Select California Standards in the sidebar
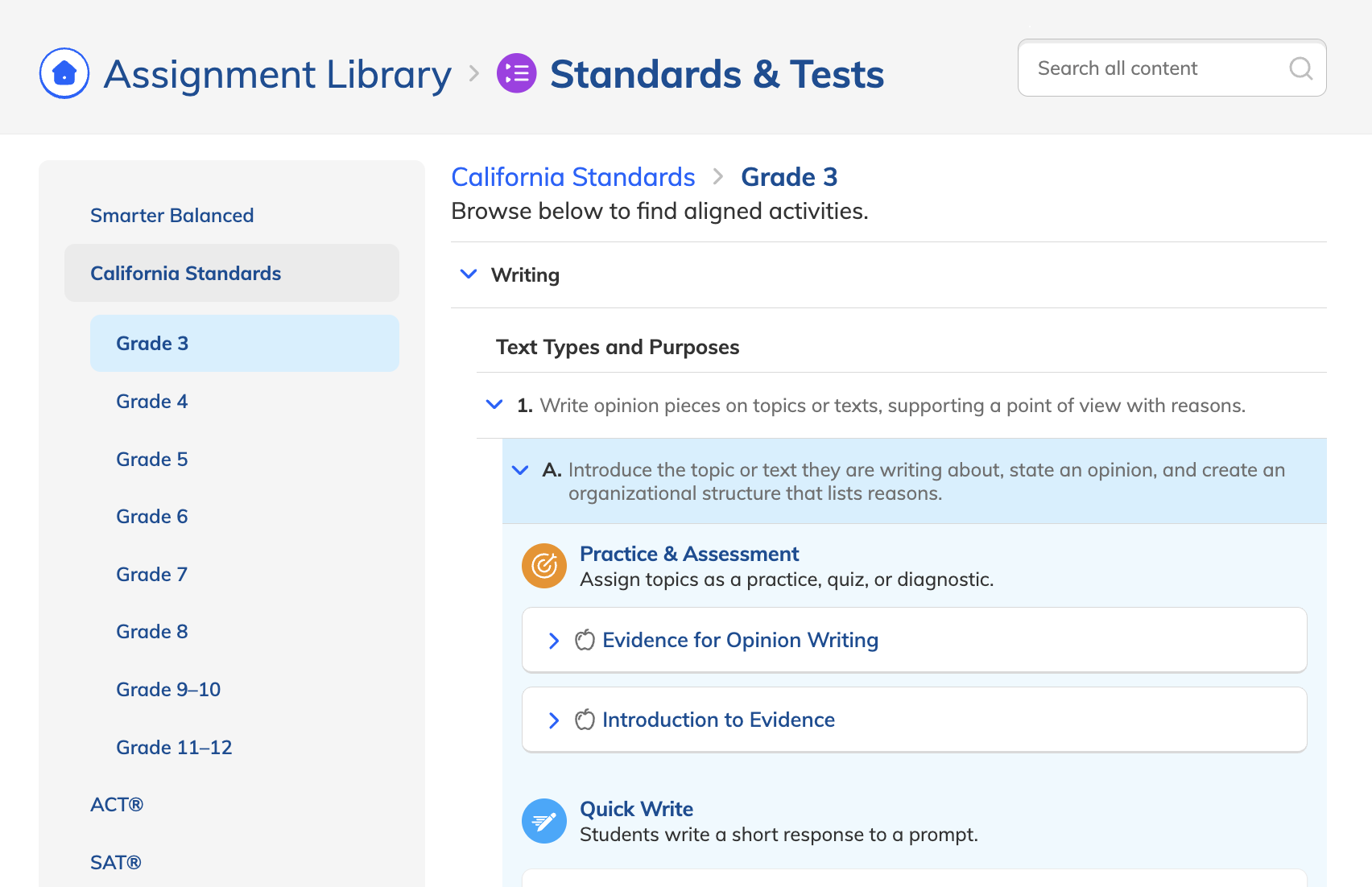The height and width of the screenshot is (887, 1372). tap(232, 273)
